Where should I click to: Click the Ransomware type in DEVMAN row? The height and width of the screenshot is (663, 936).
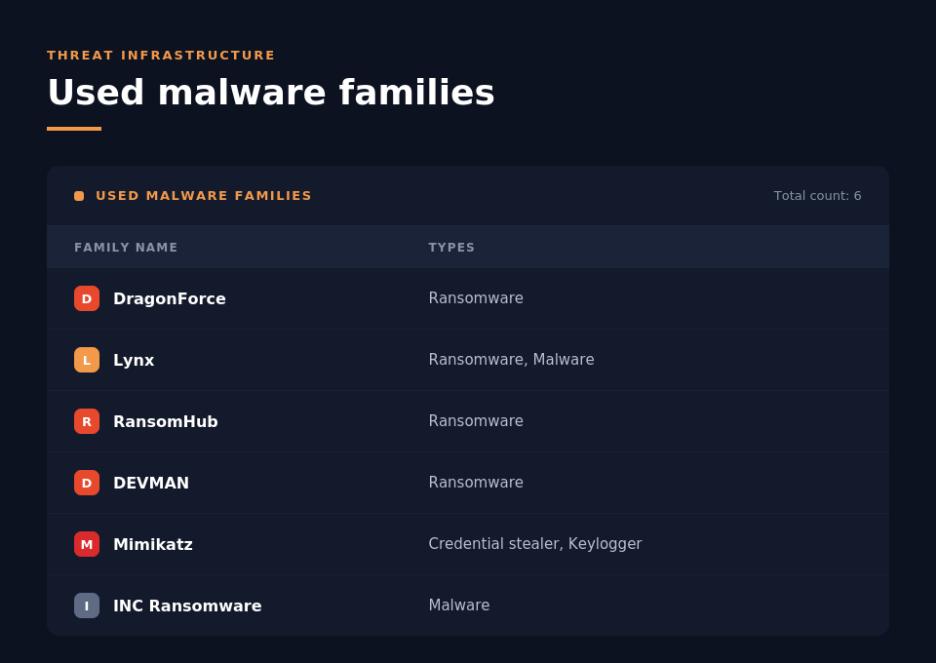click(476, 482)
